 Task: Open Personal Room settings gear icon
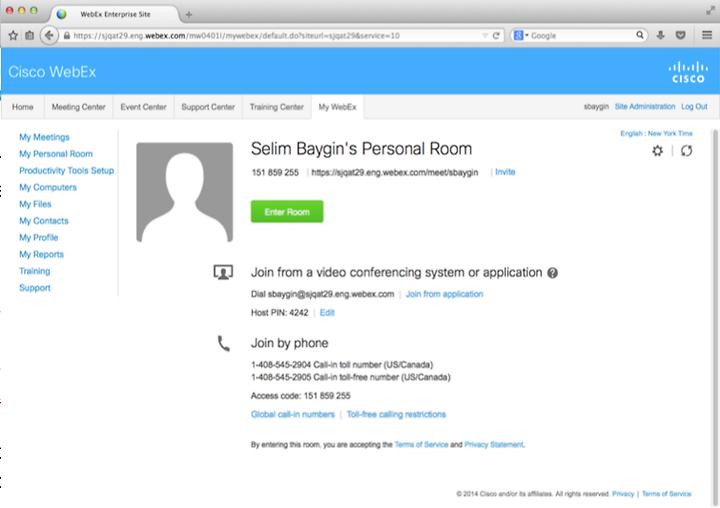click(658, 151)
